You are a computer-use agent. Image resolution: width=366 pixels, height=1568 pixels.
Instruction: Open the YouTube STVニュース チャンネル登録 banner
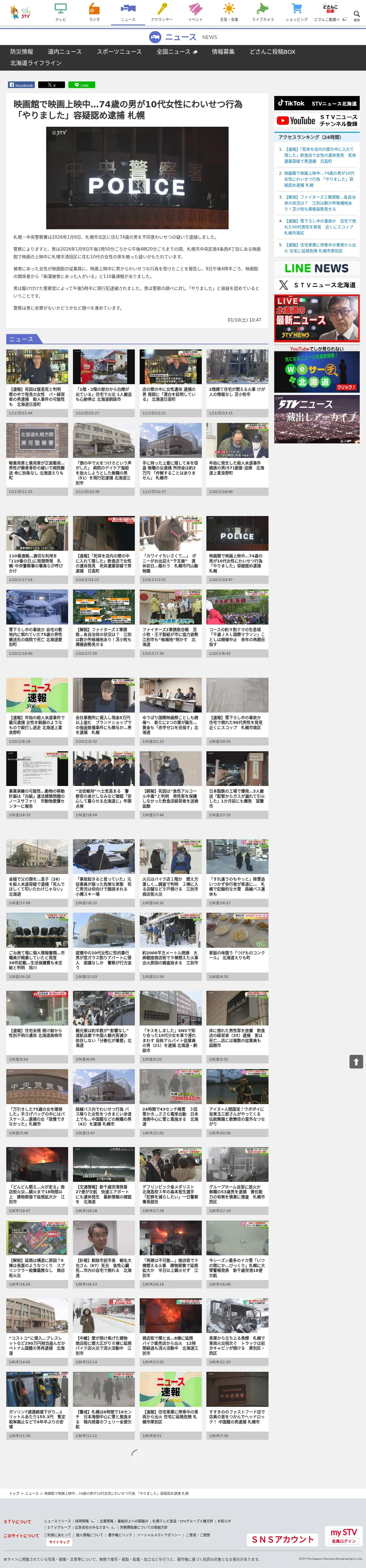tap(317, 120)
